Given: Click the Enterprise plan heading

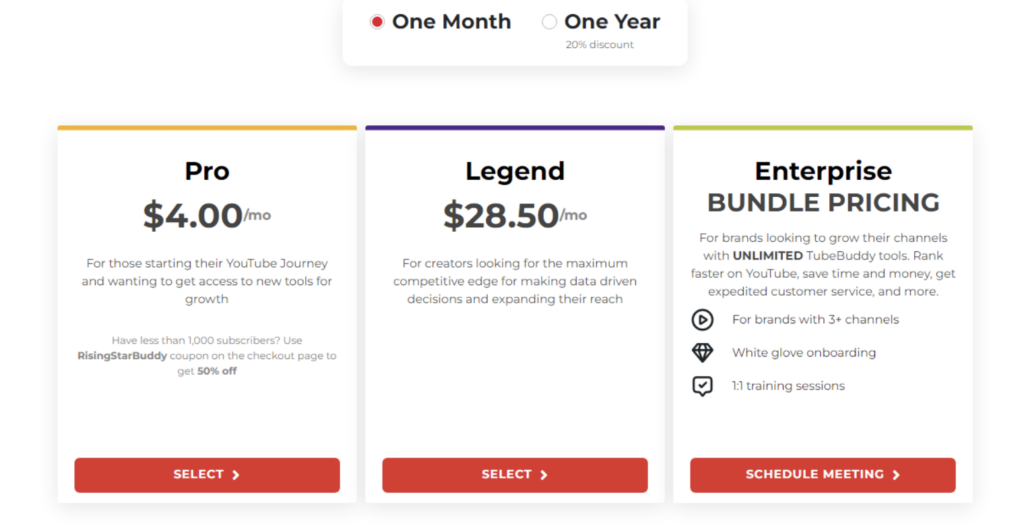Looking at the screenshot, I should tap(823, 171).
